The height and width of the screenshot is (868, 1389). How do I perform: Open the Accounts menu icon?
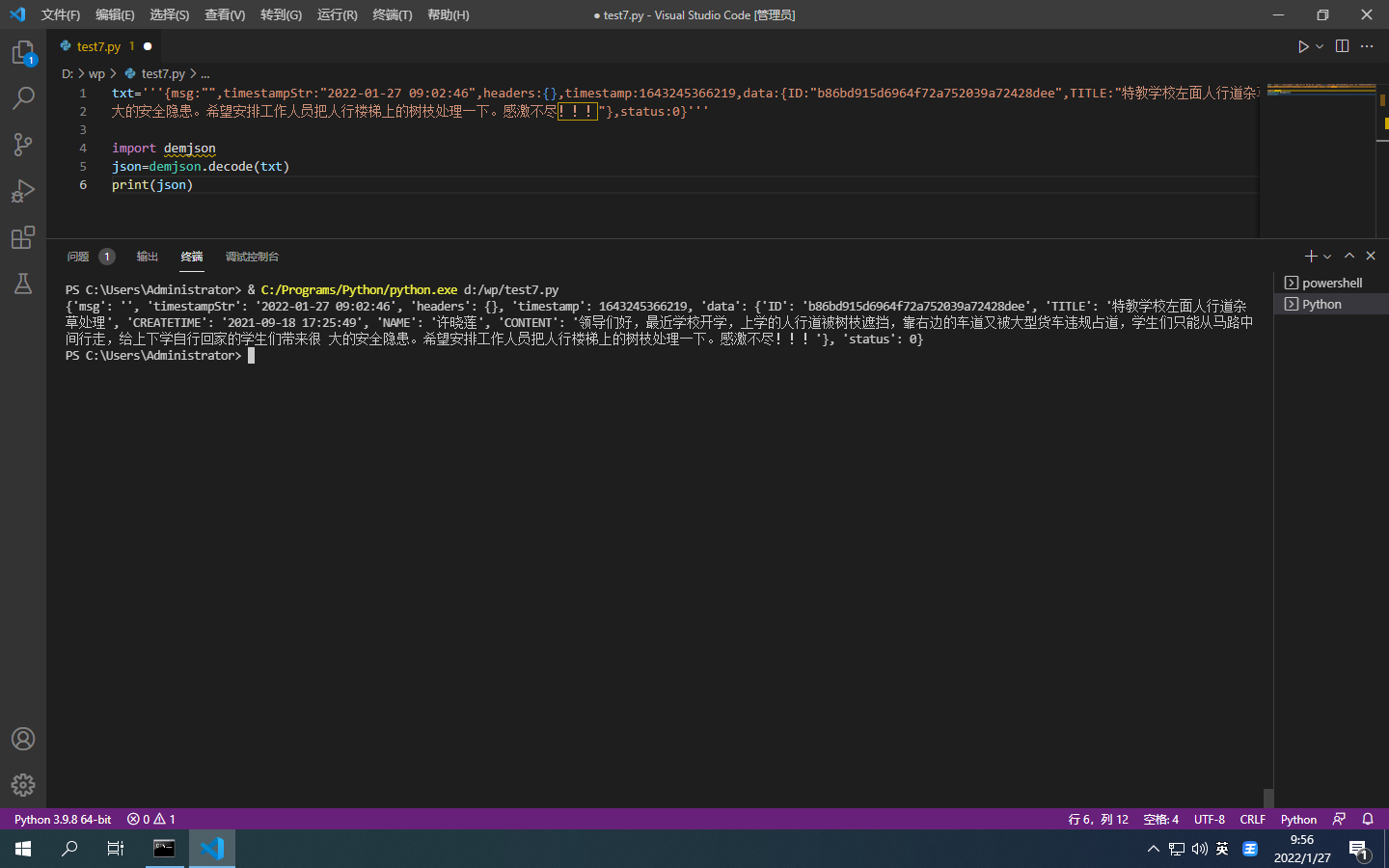[x=23, y=739]
